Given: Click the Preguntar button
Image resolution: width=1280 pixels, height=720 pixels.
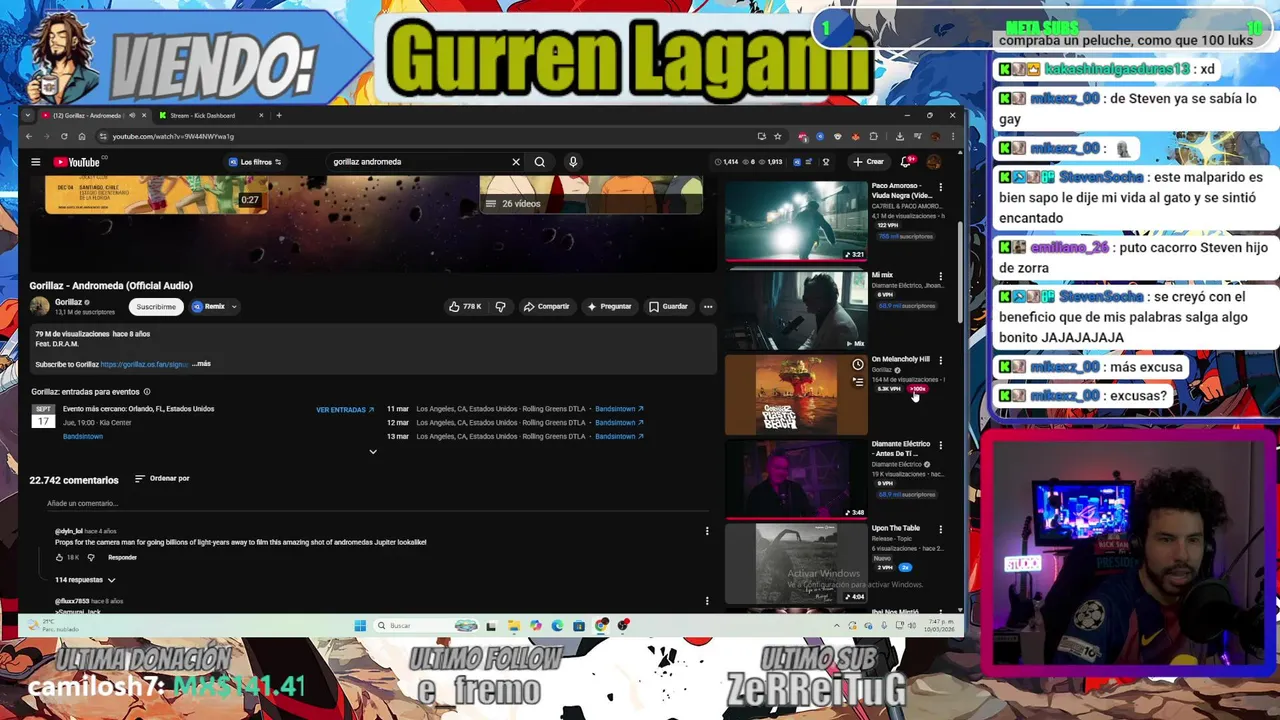Looking at the screenshot, I should tap(609, 307).
